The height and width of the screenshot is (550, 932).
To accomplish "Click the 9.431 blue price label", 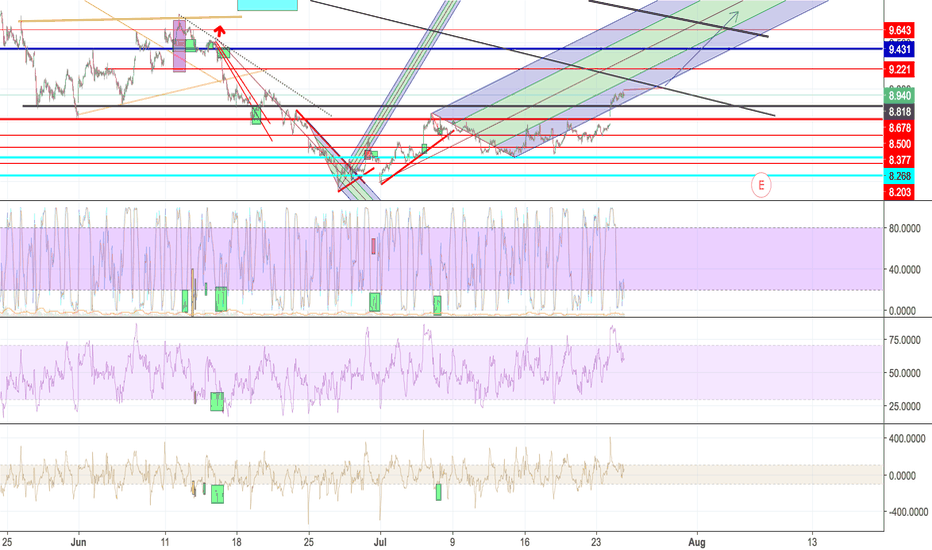I will 899,49.
